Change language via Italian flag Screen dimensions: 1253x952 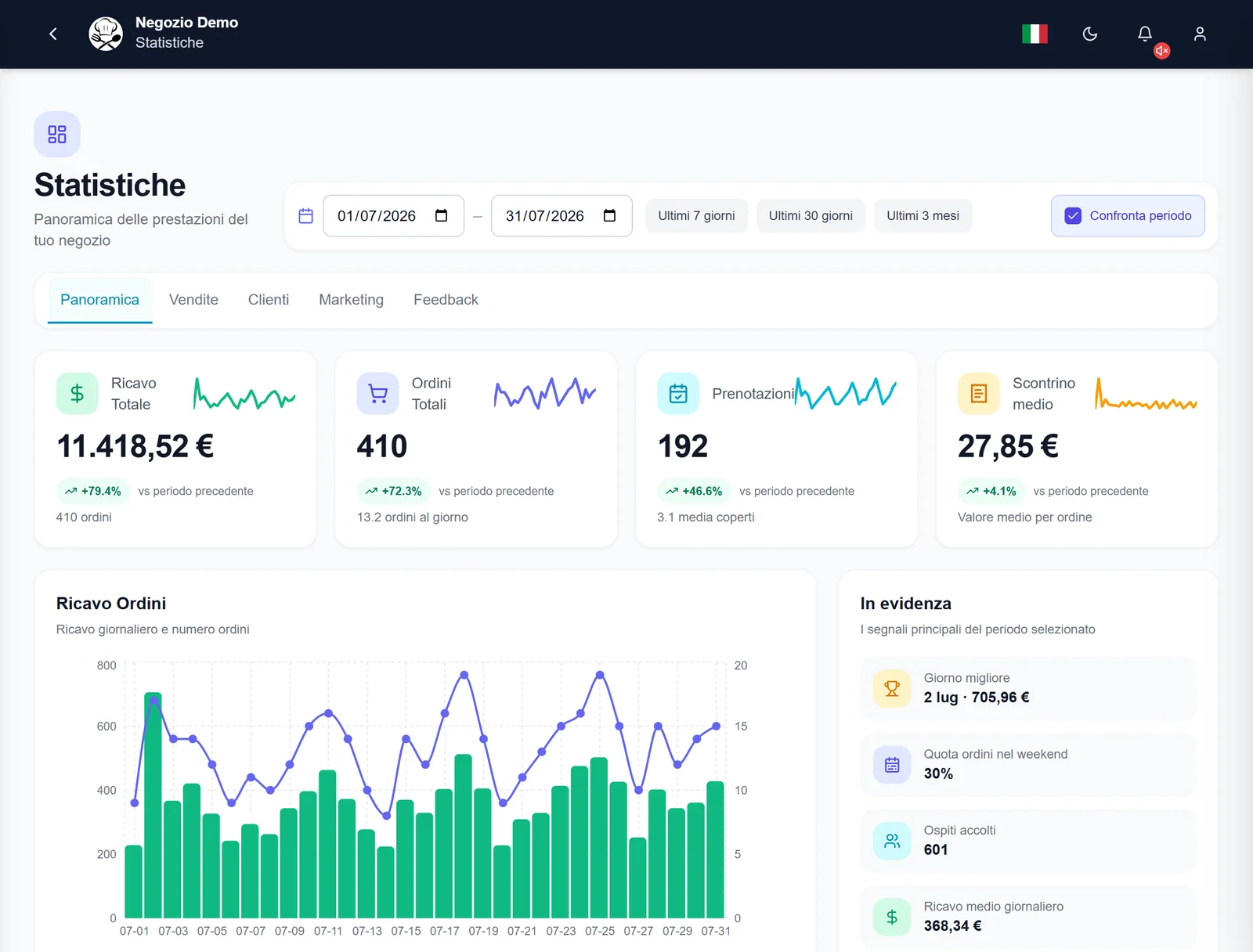click(1035, 34)
